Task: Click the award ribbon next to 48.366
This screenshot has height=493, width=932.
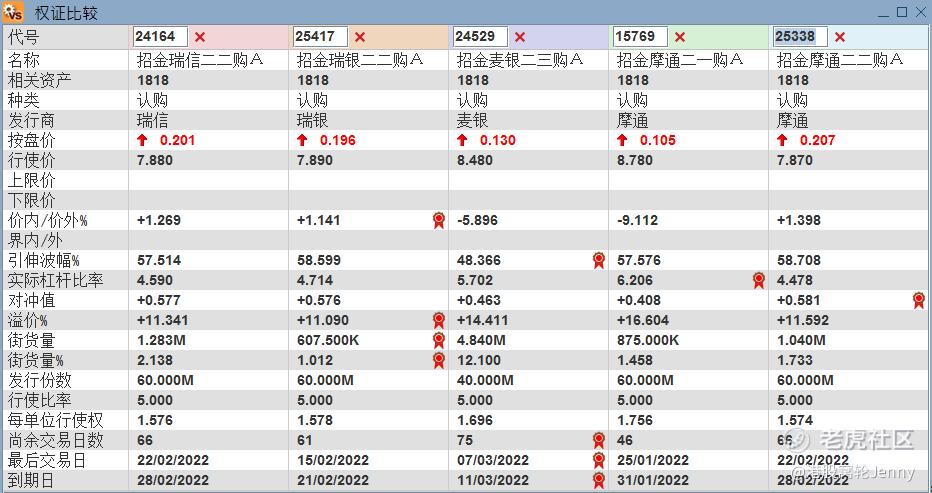Action: tap(599, 260)
